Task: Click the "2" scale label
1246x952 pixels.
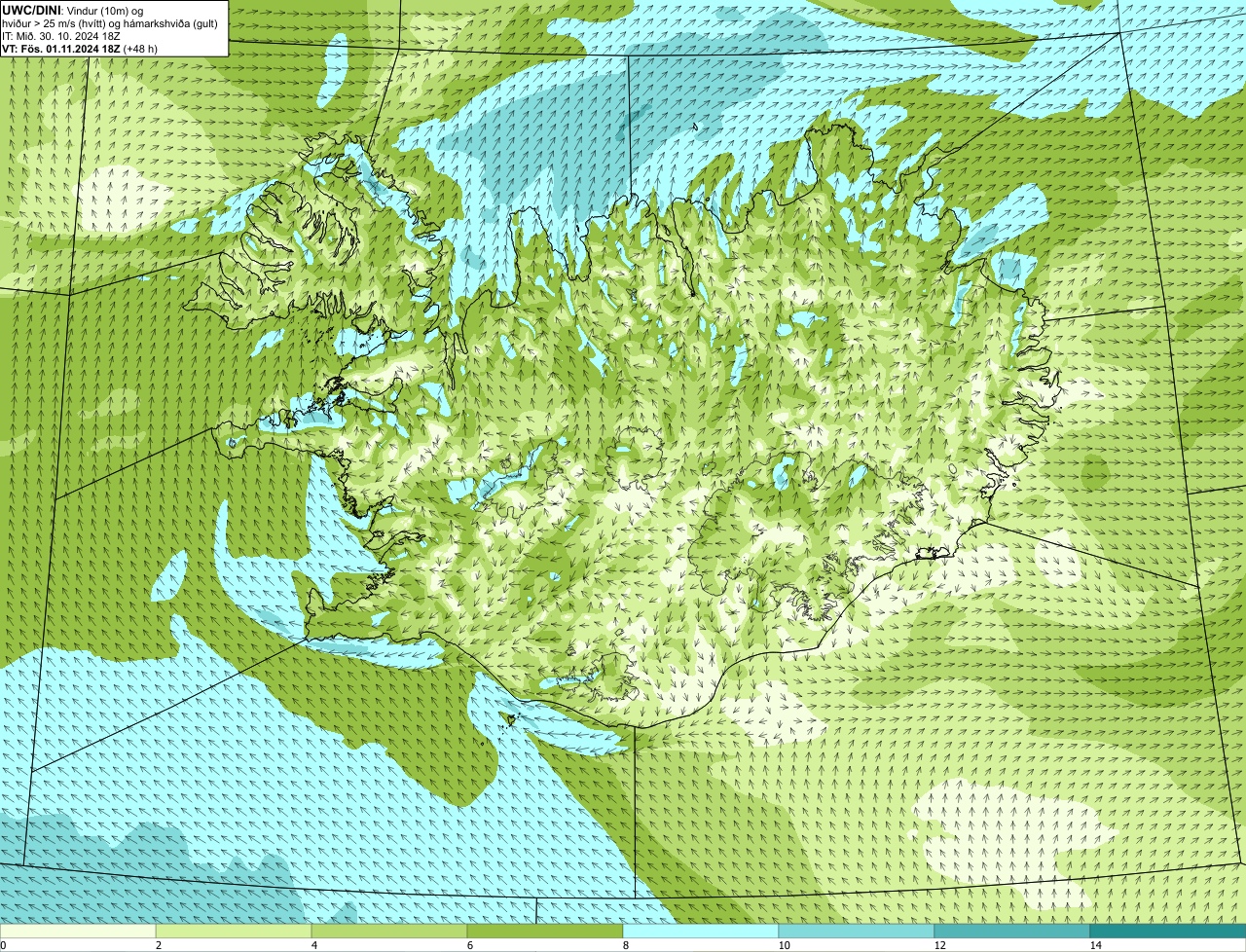Action: tap(158, 945)
